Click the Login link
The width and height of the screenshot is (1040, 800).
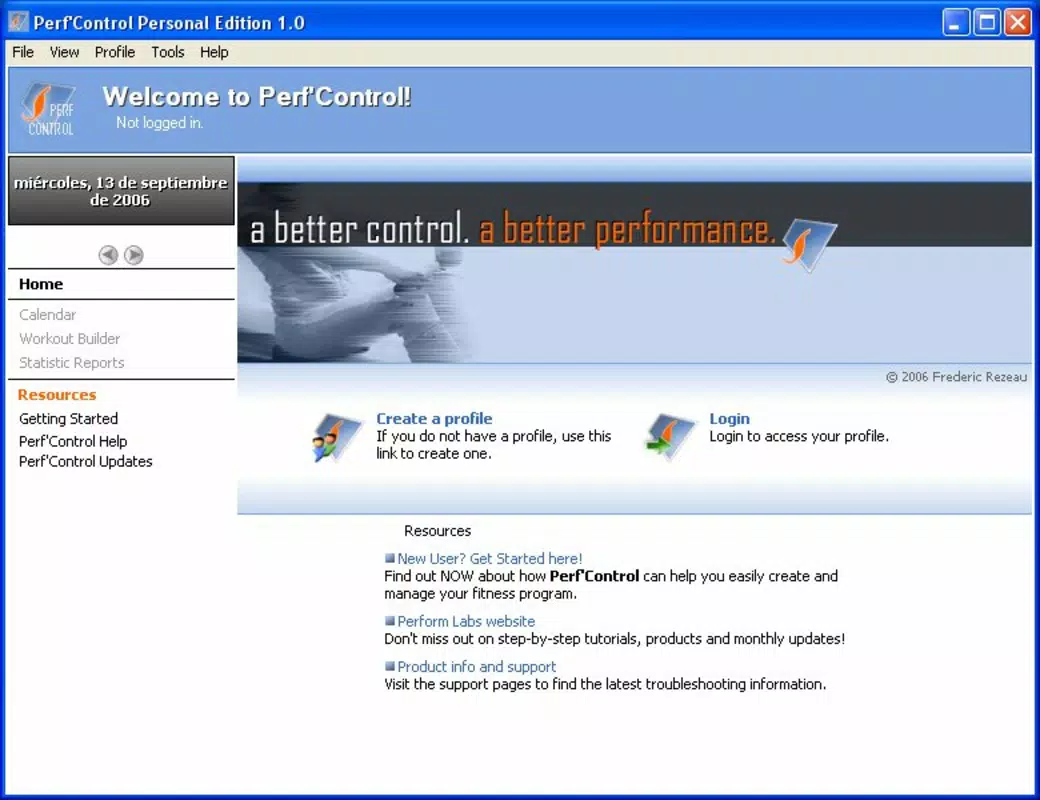pos(730,419)
